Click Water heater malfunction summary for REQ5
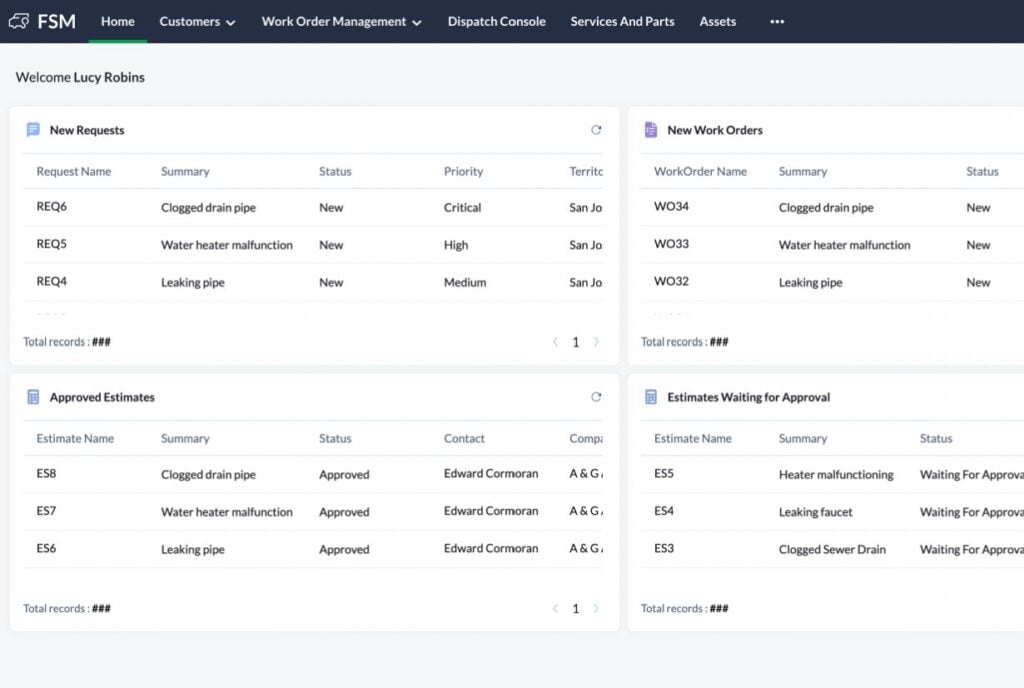1024x688 pixels. coord(227,245)
